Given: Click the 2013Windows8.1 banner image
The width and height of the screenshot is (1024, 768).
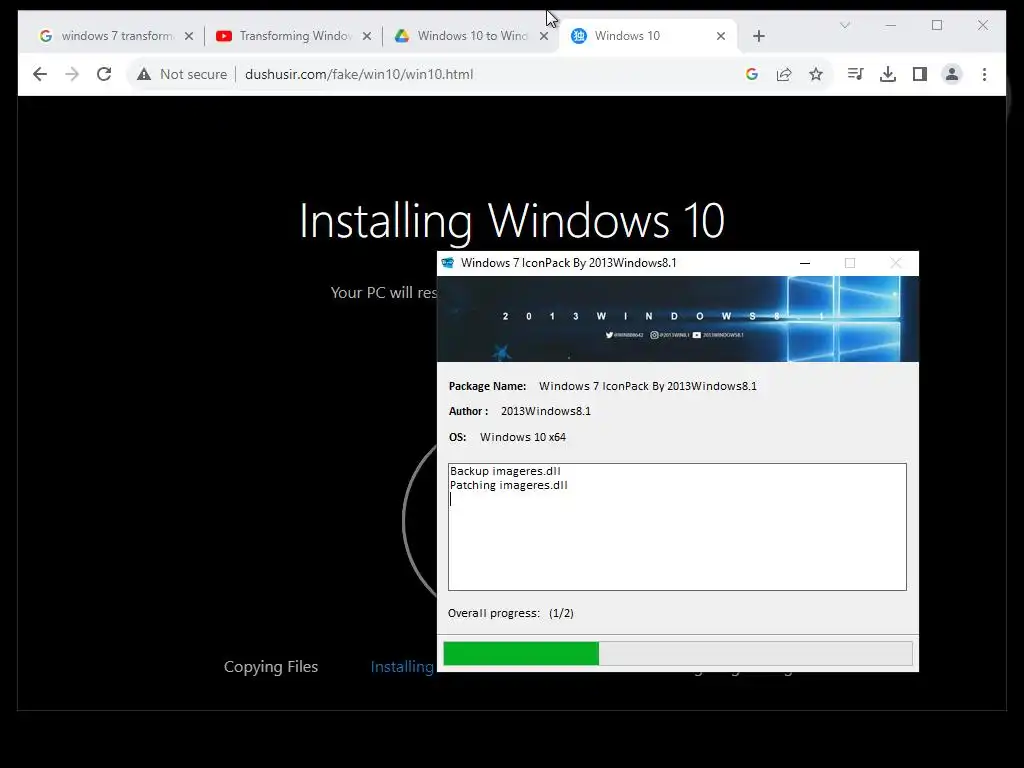Looking at the screenshot, I should [677, 319].
